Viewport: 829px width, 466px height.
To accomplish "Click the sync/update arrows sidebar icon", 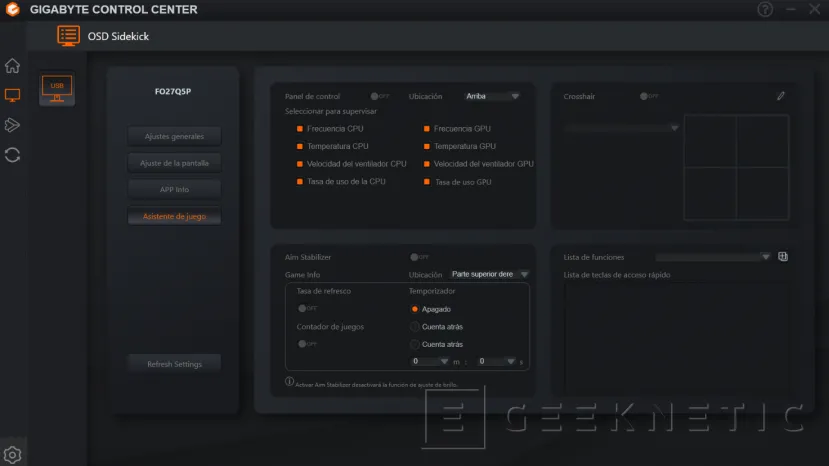I will pyautogui.click(x=12, y=155).
